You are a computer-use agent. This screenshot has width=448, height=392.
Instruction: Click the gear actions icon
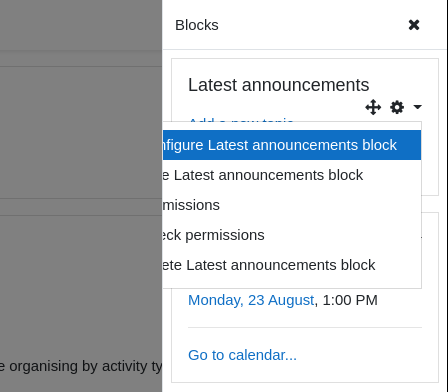397,107
